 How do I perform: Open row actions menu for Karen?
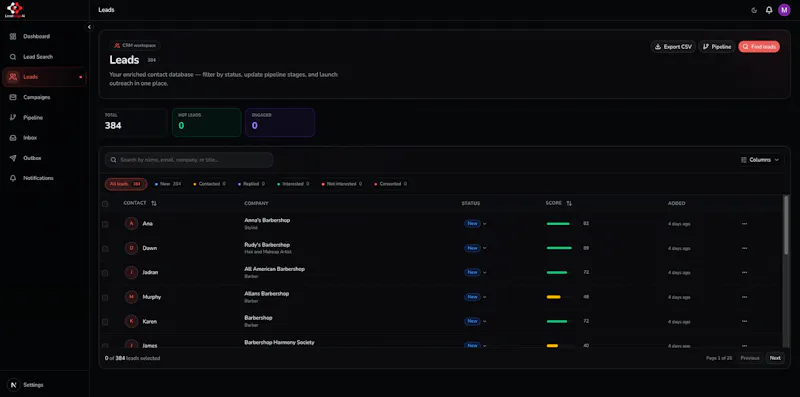[x=744, y=321]
